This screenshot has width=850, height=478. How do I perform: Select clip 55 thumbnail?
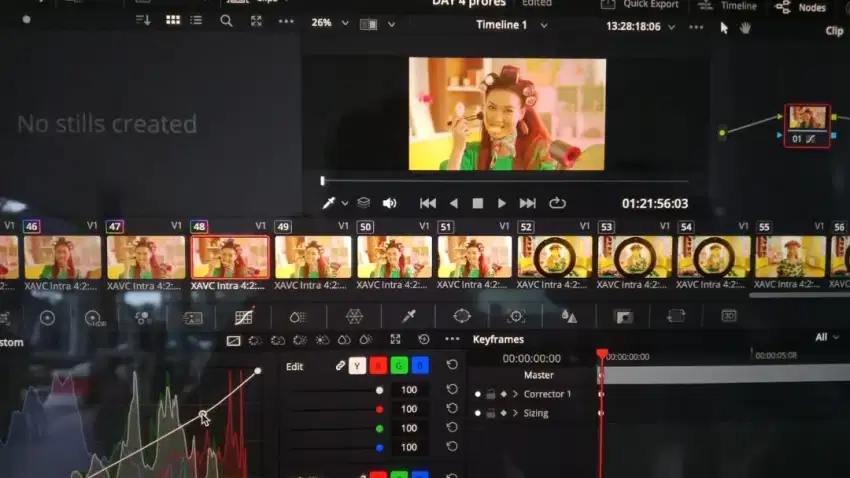(x=790, y=256)
